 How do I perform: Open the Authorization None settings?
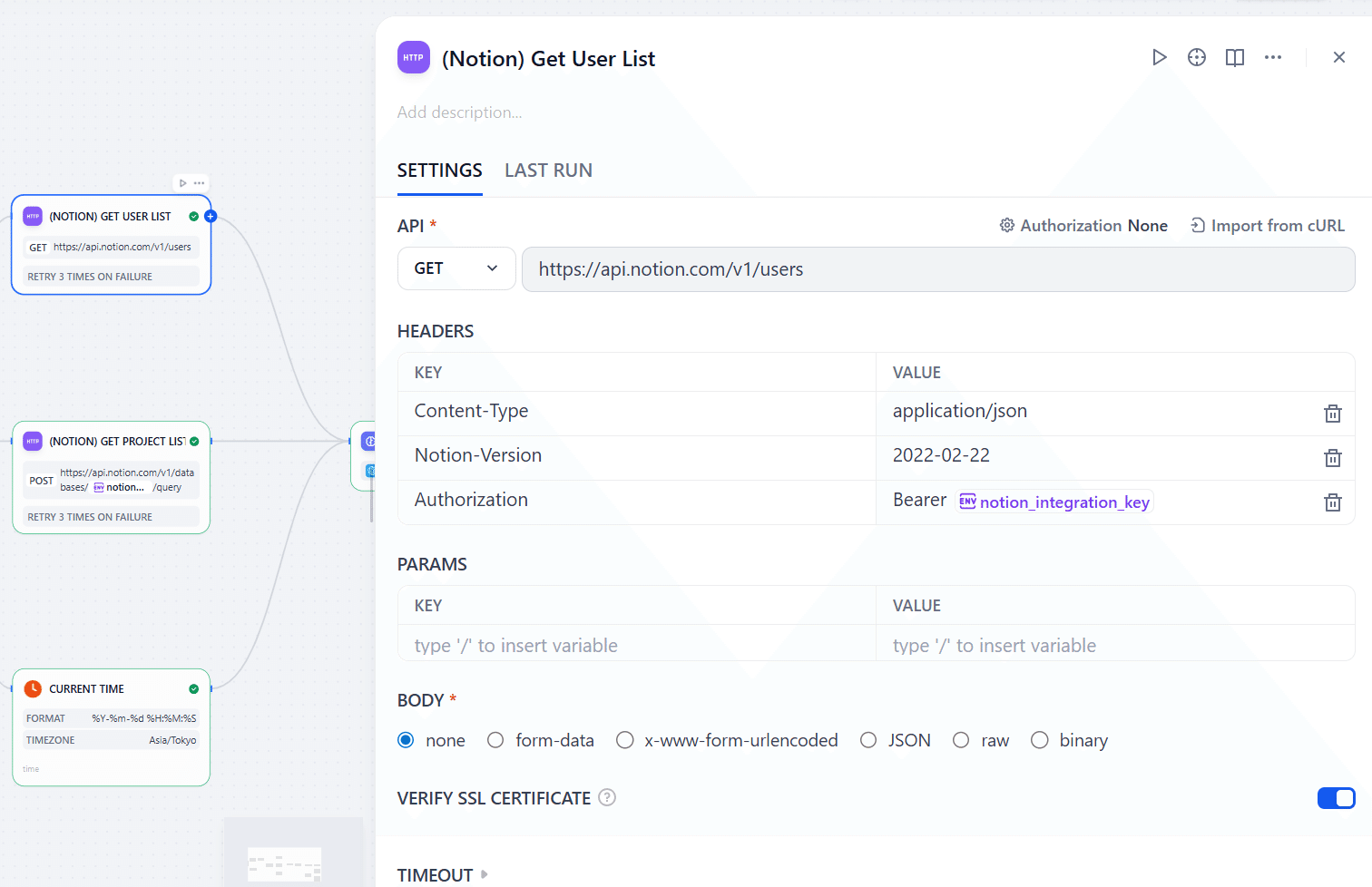(1083, 226)
